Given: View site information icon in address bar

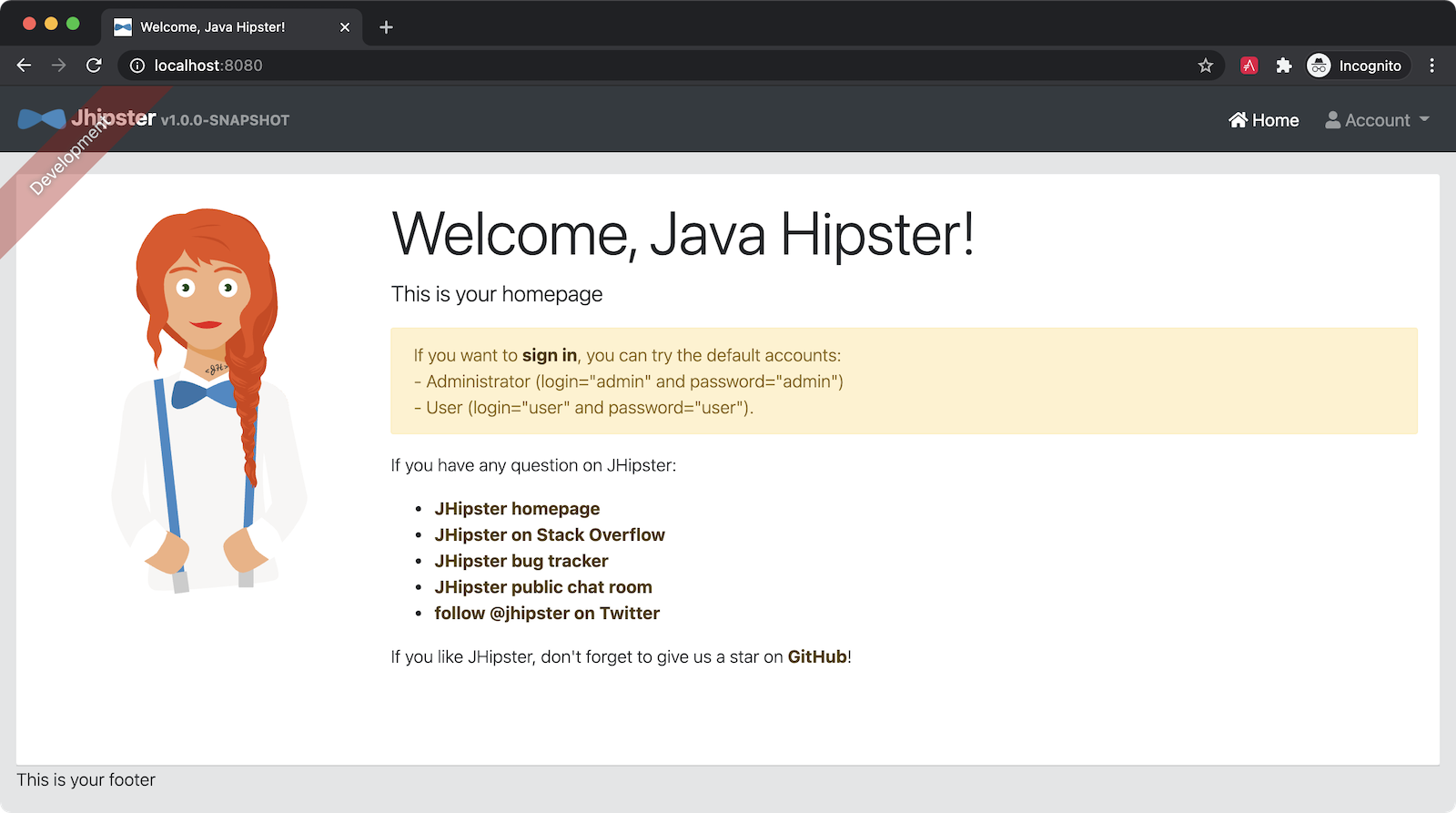Looking at the screenshot, I should (x=137, y=66).
